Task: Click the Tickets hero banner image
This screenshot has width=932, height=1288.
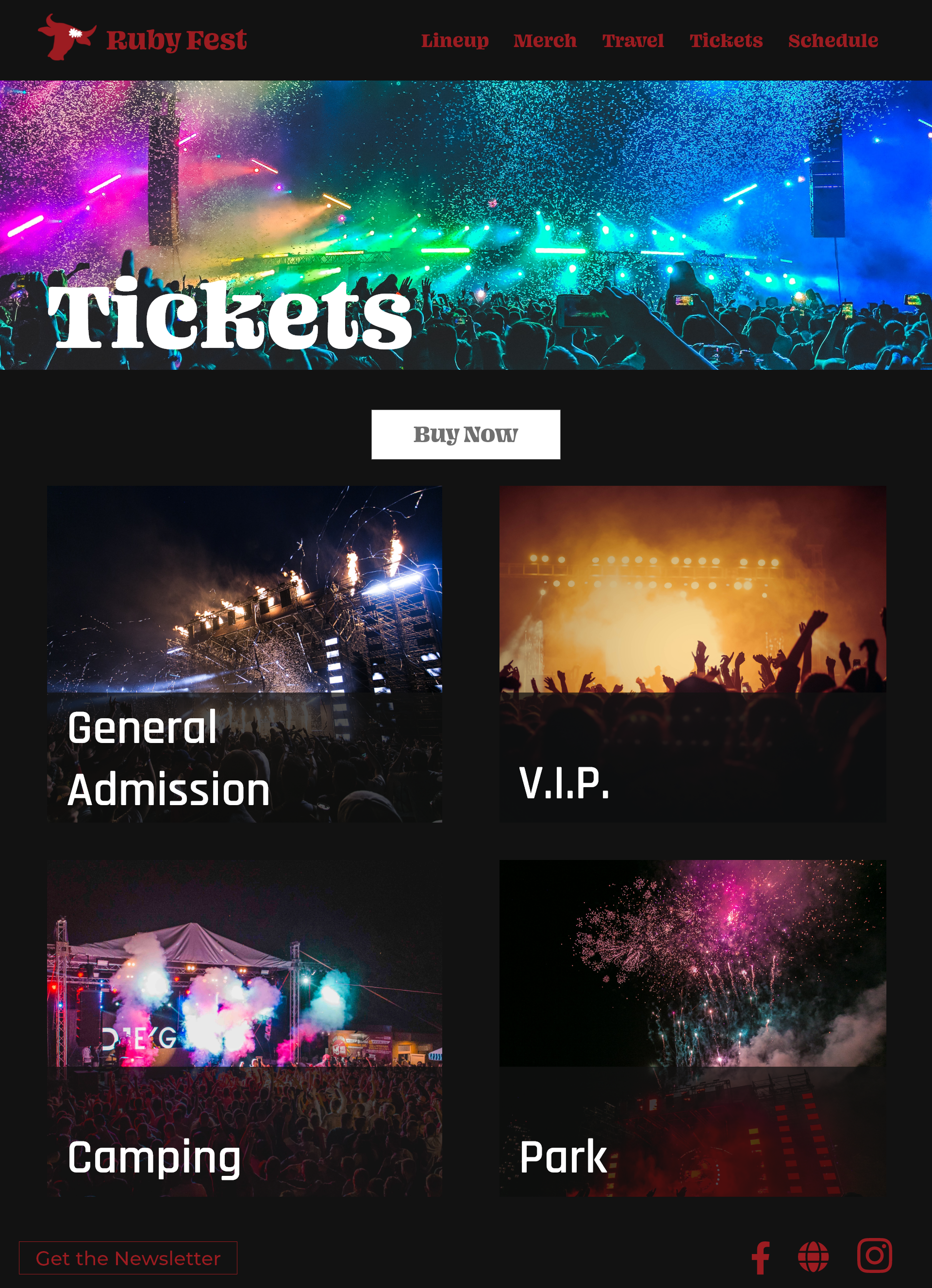Action: click(x=466, y=225)
